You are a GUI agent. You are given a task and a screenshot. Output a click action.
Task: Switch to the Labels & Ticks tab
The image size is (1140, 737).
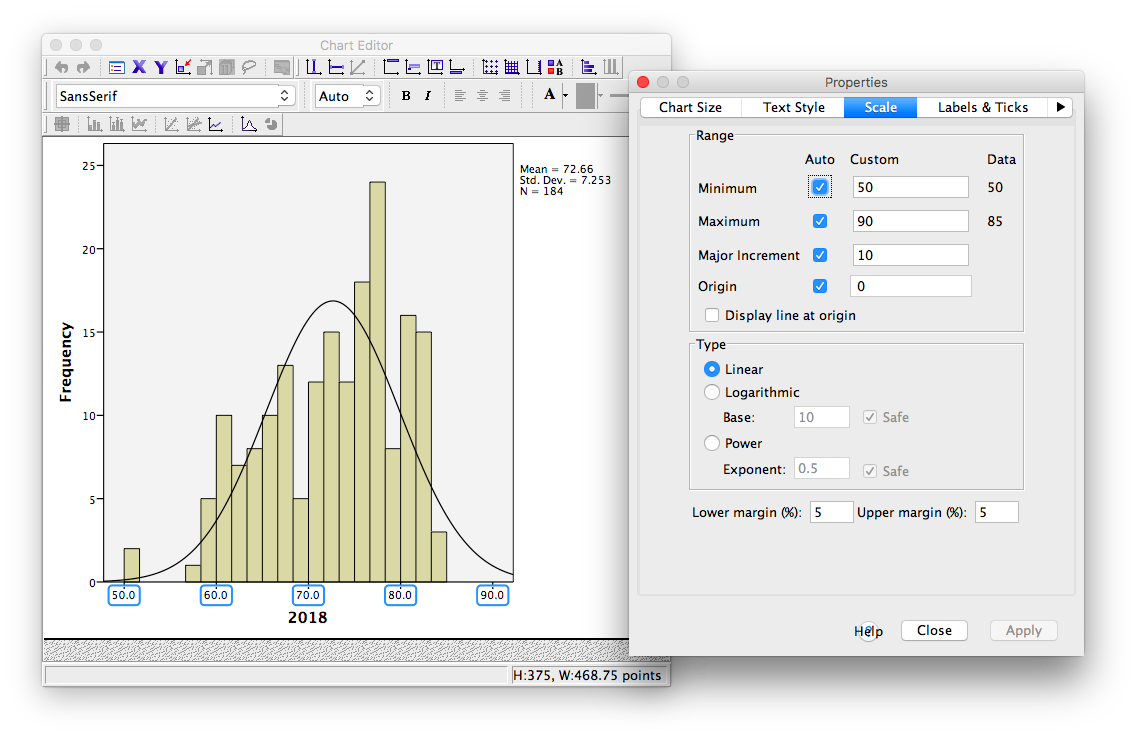coord(983,107)
